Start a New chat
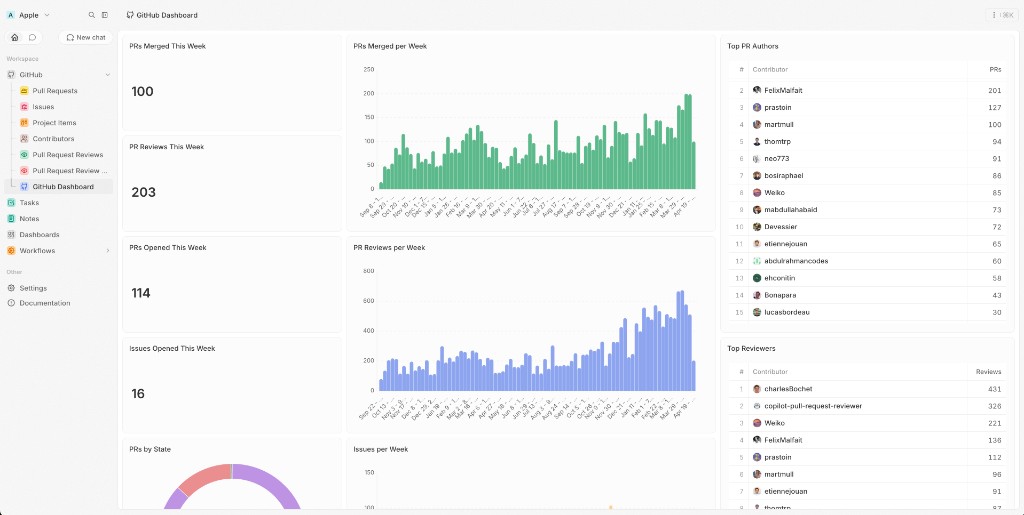 tap(86, 37)
